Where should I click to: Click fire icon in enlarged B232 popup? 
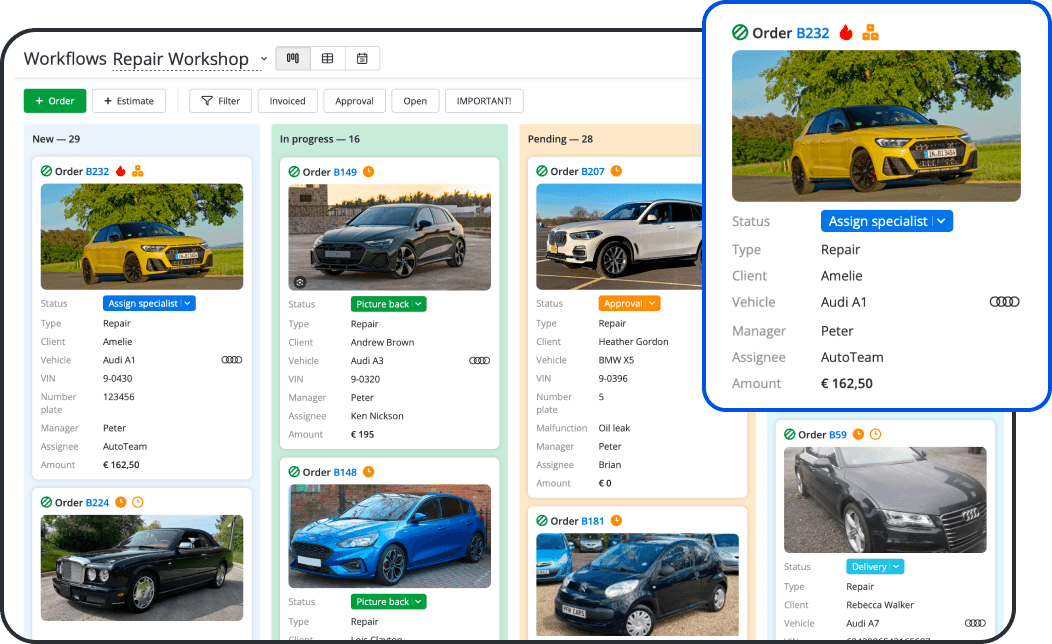point(846,32)
